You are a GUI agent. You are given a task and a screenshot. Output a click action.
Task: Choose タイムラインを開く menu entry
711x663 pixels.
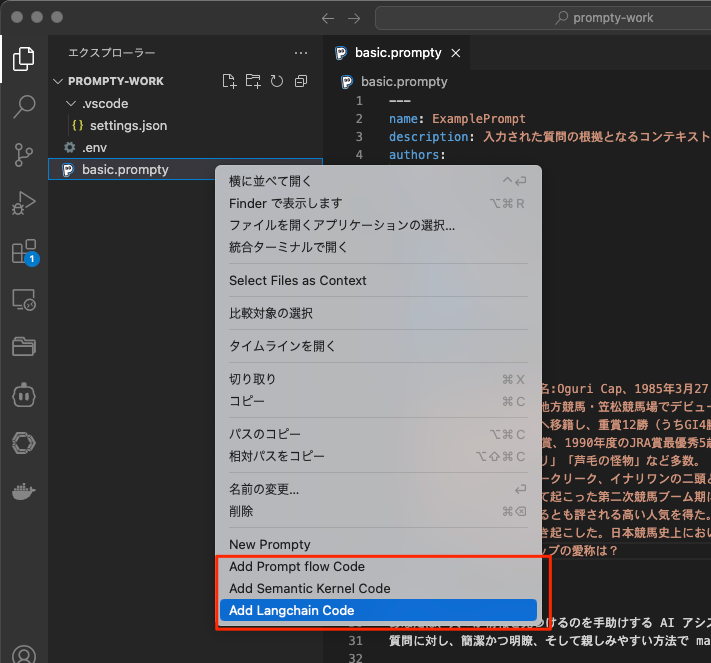(x=378, y=346)
